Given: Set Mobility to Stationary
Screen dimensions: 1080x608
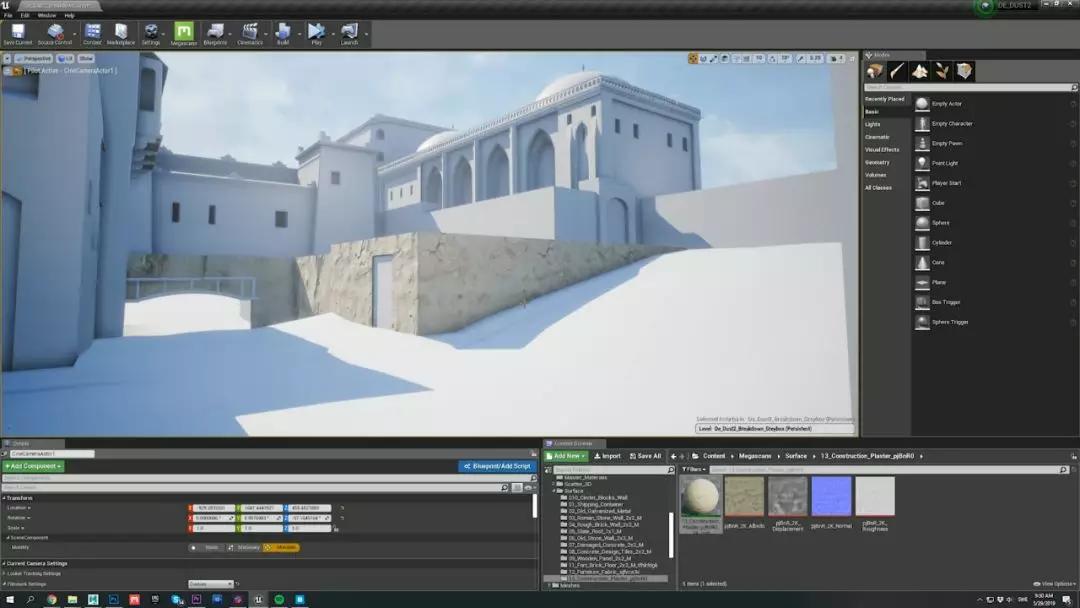Looking at the screenshot, I should pos(244,547).
